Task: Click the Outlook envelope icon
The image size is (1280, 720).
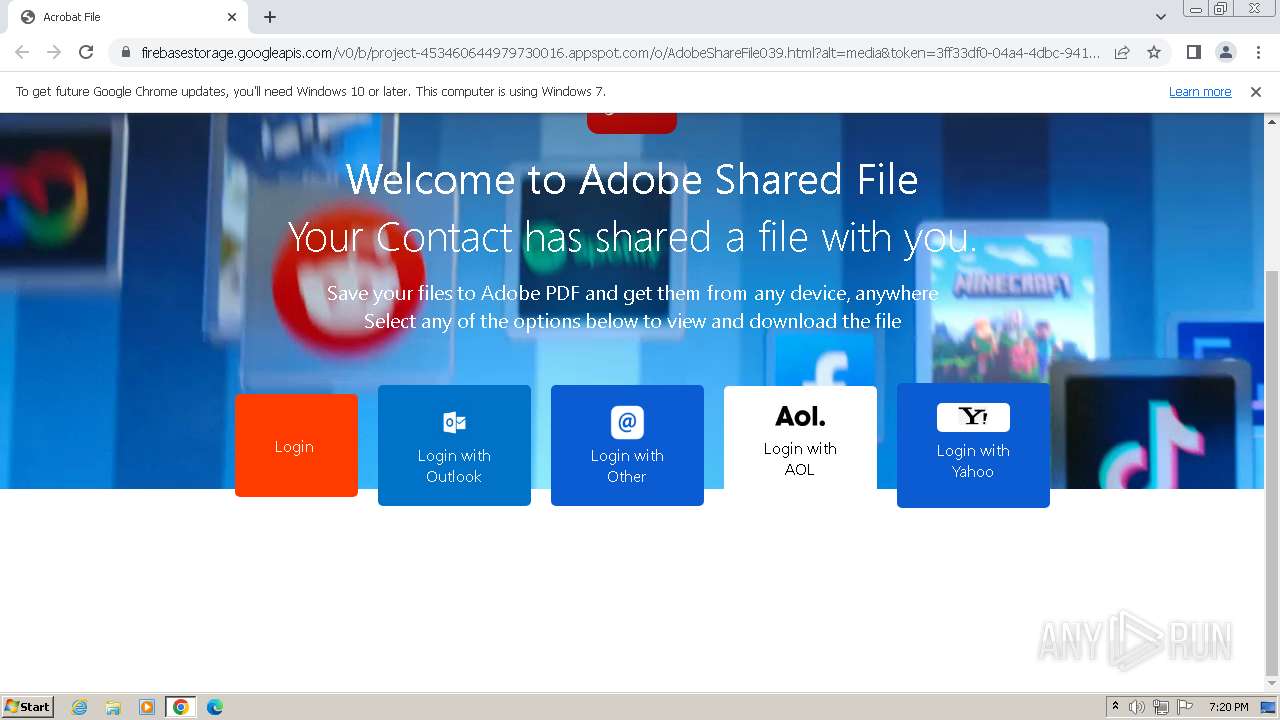Action: coord(454,422)
